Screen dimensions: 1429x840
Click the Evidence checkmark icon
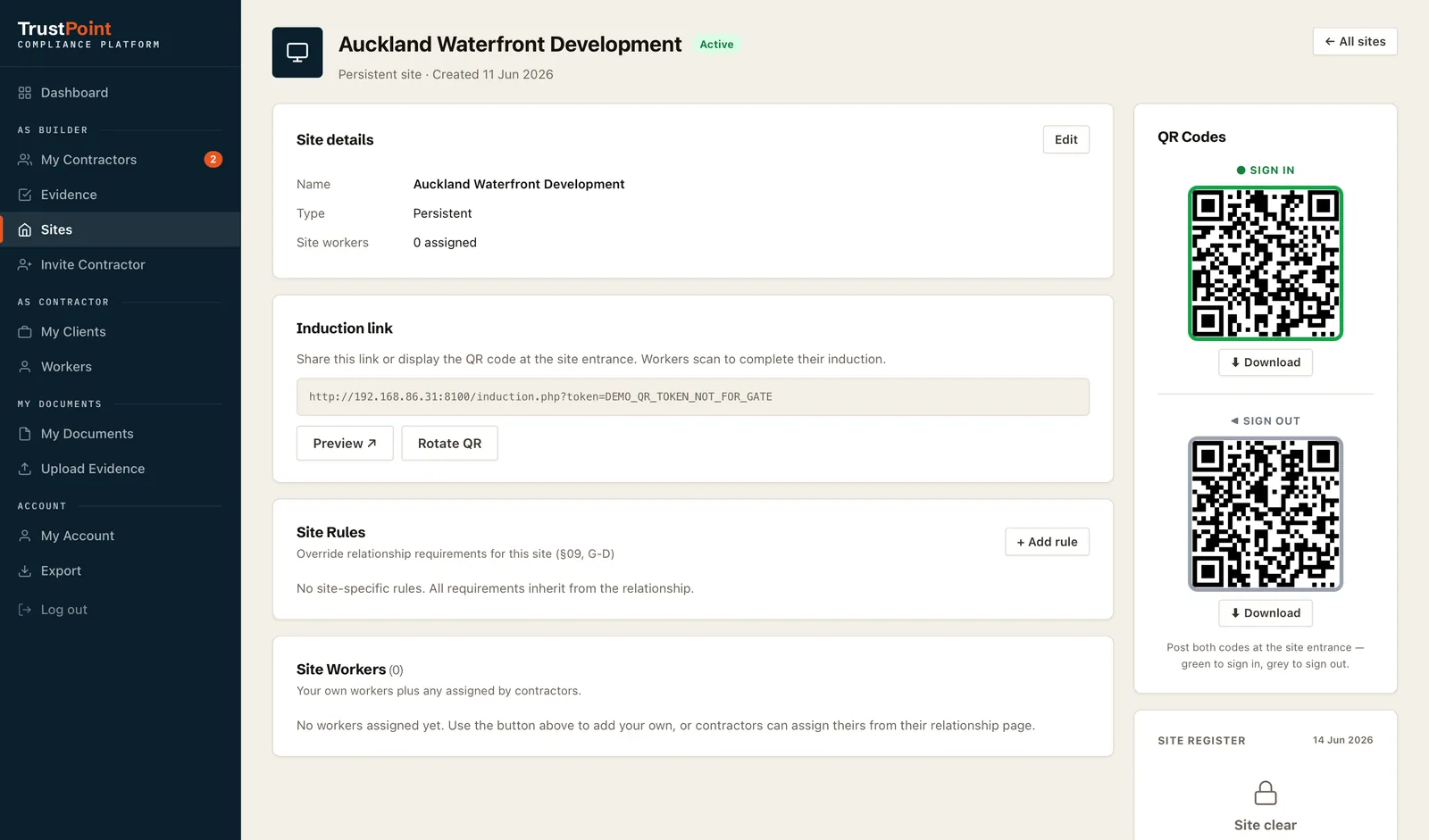click(x=25, y=195)
